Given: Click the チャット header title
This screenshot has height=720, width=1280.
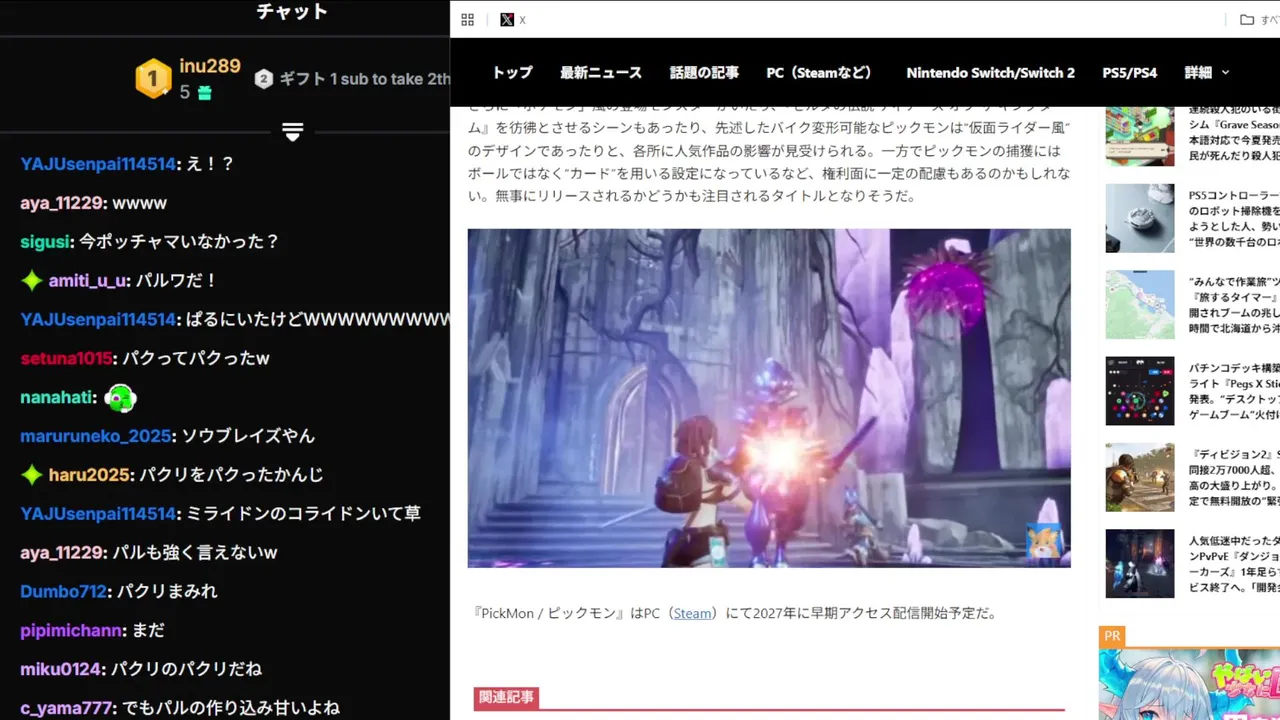Looking at the screenshot, I should [292, 12].
